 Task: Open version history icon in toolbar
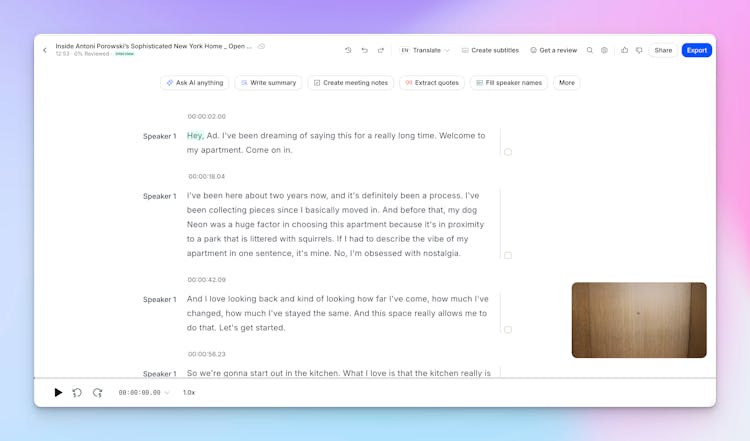click(x=348, y=50)
